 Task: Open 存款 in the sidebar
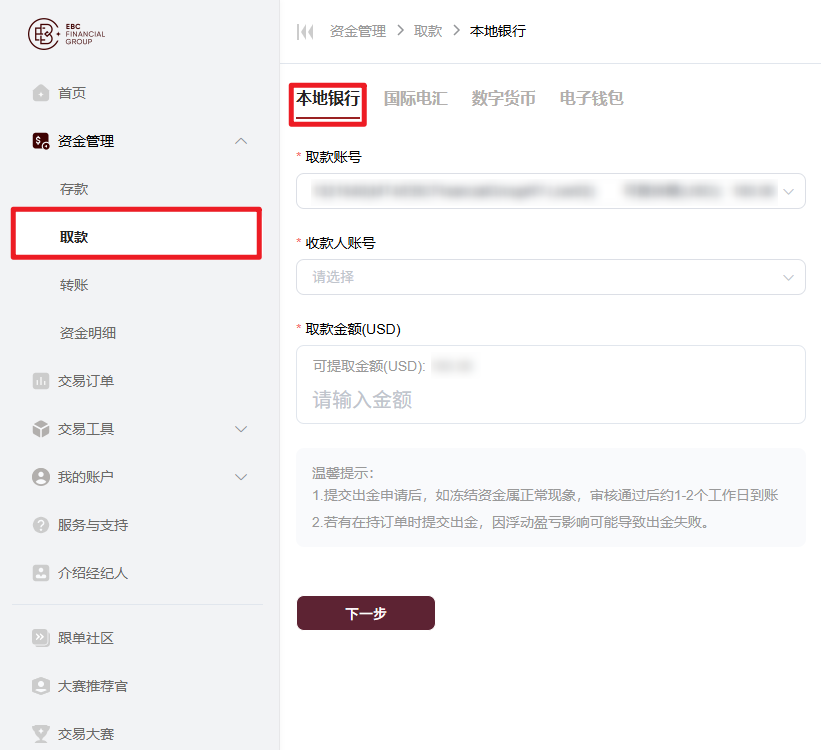[74, 189]
